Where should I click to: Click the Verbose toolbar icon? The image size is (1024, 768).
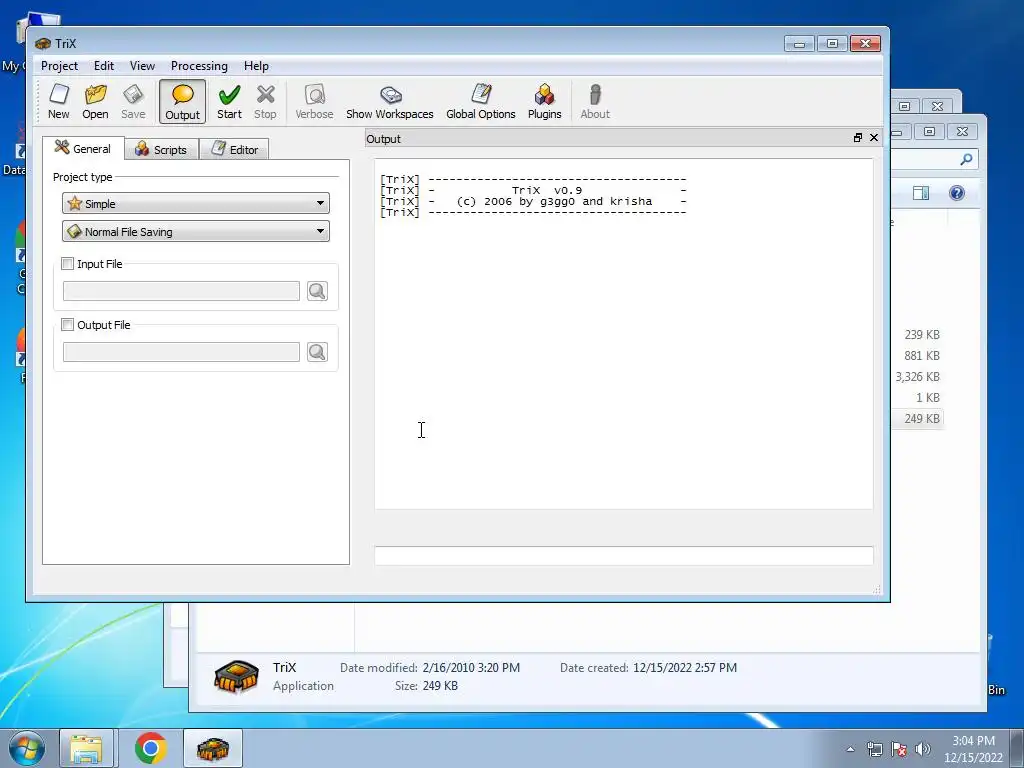314,102
